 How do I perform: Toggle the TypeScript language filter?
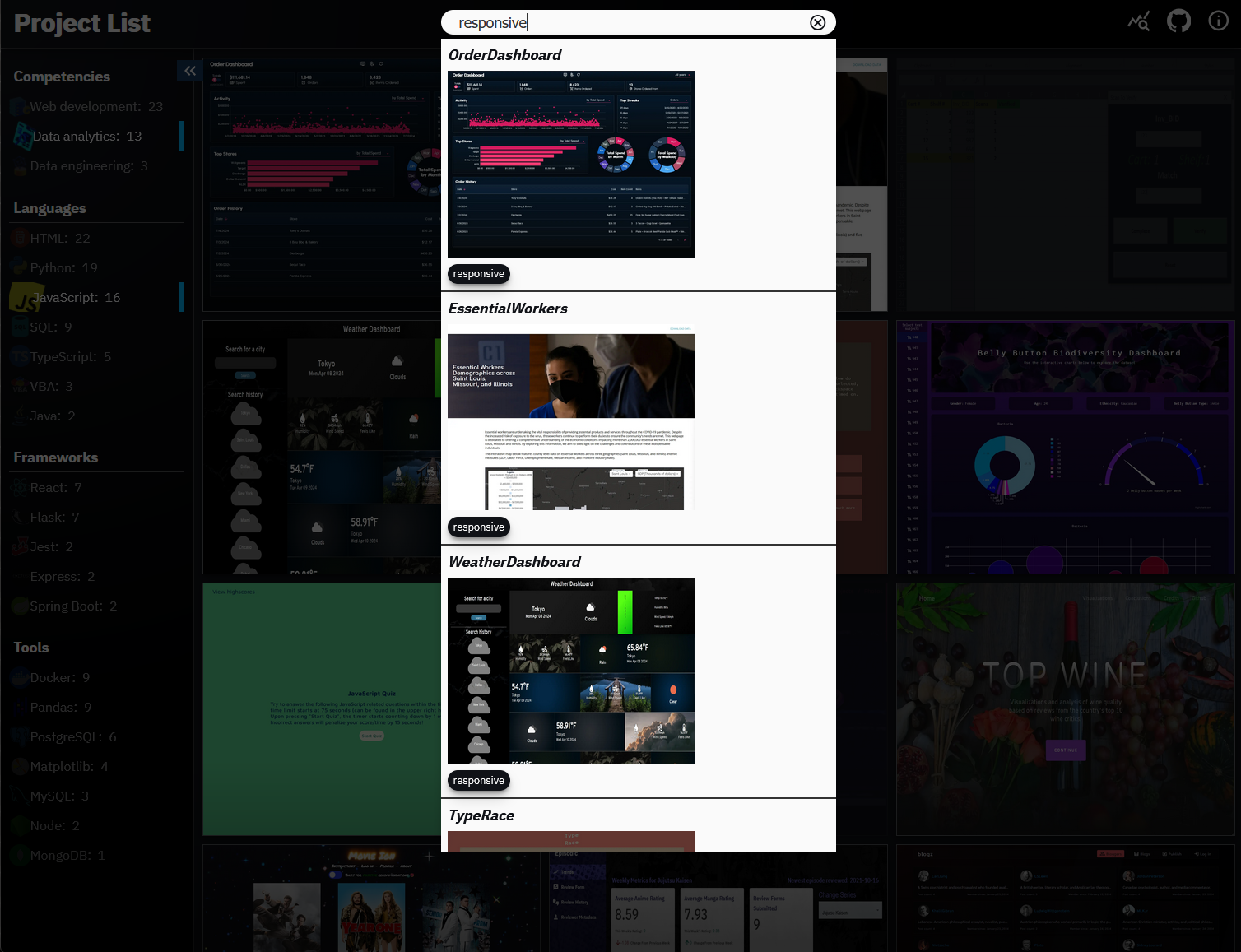pyautogui.click(x=97, y=357)
